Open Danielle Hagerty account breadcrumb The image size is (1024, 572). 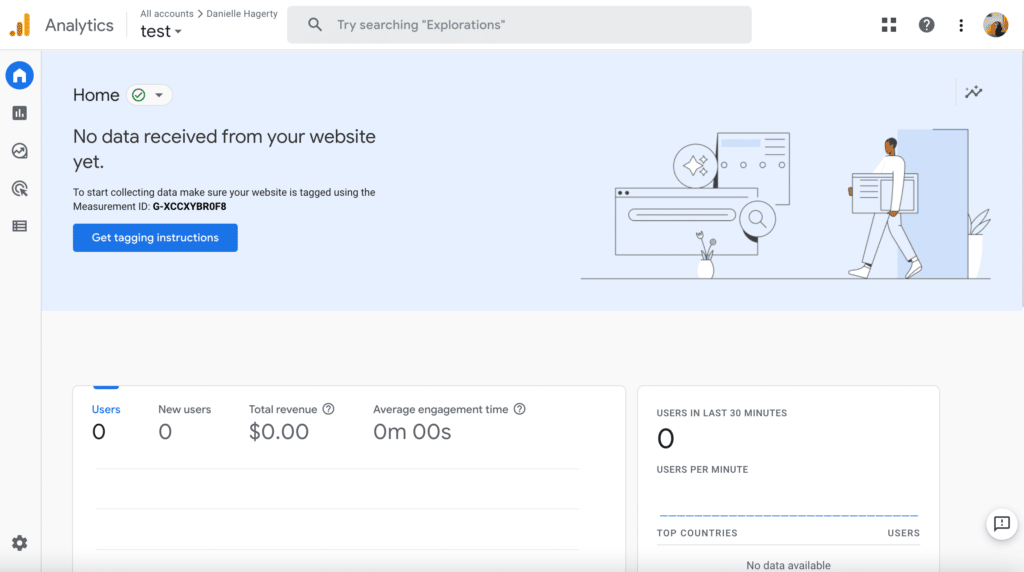click(x=242, y=14)
